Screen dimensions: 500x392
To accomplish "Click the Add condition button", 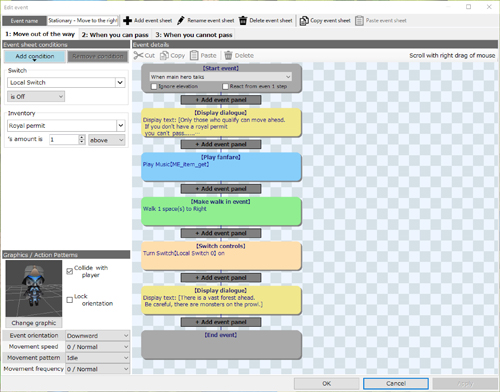I will coord(35,56).
